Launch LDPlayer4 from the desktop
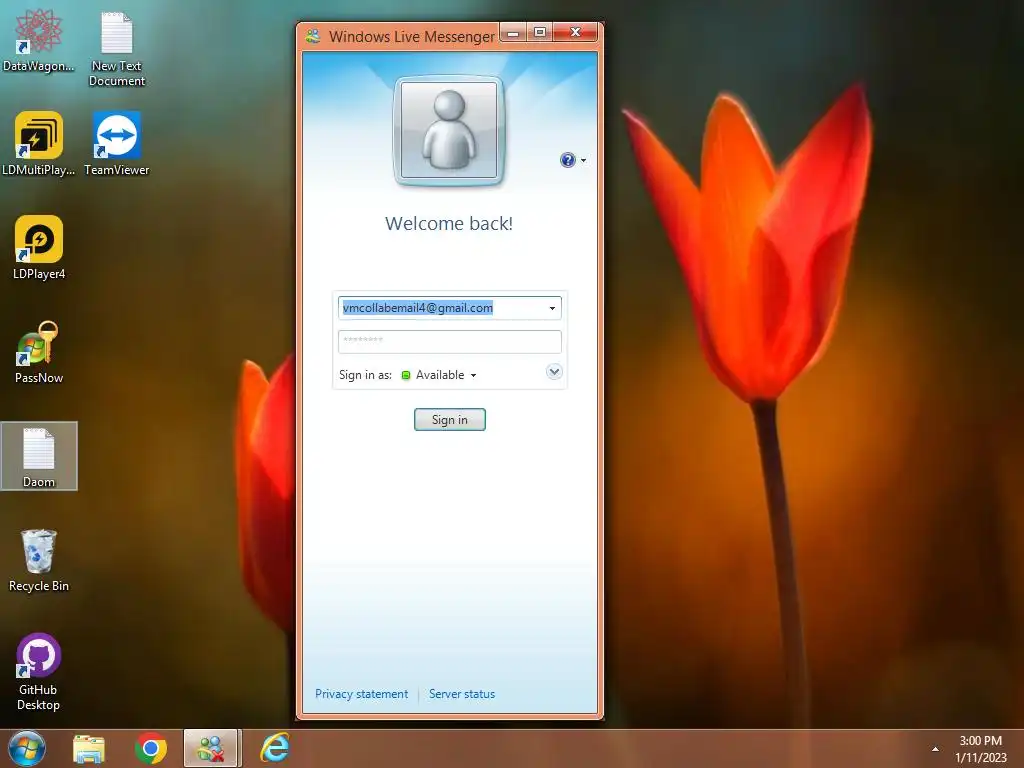 39,248
